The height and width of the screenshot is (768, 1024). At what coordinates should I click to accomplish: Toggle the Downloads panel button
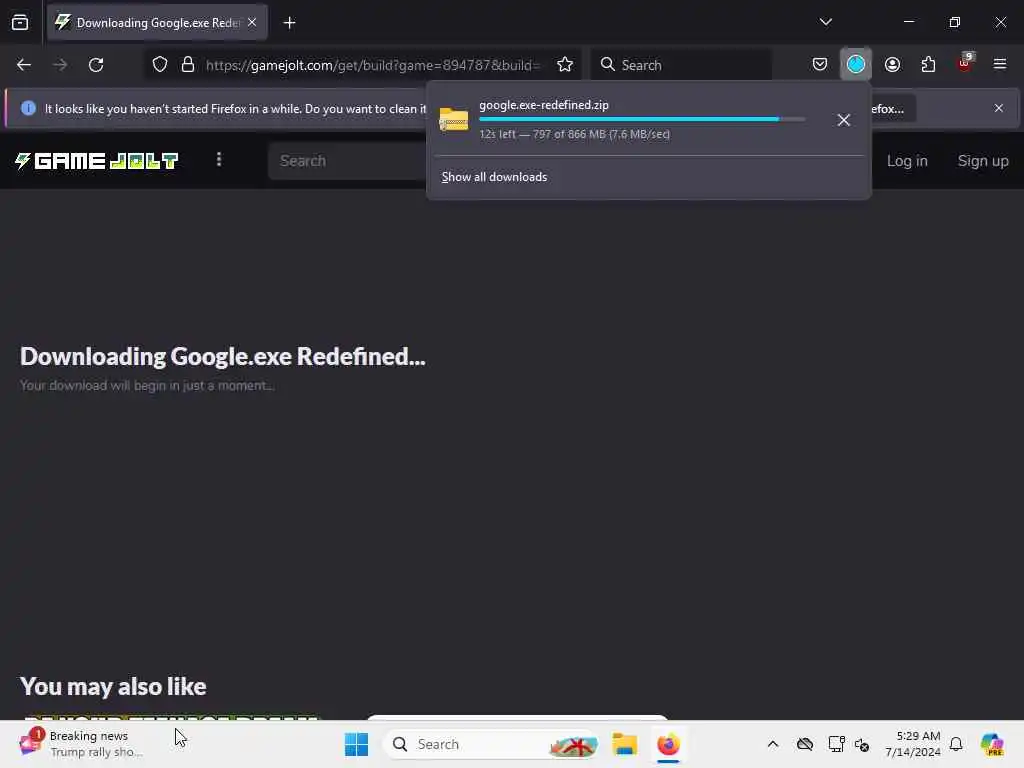(856, 64)
